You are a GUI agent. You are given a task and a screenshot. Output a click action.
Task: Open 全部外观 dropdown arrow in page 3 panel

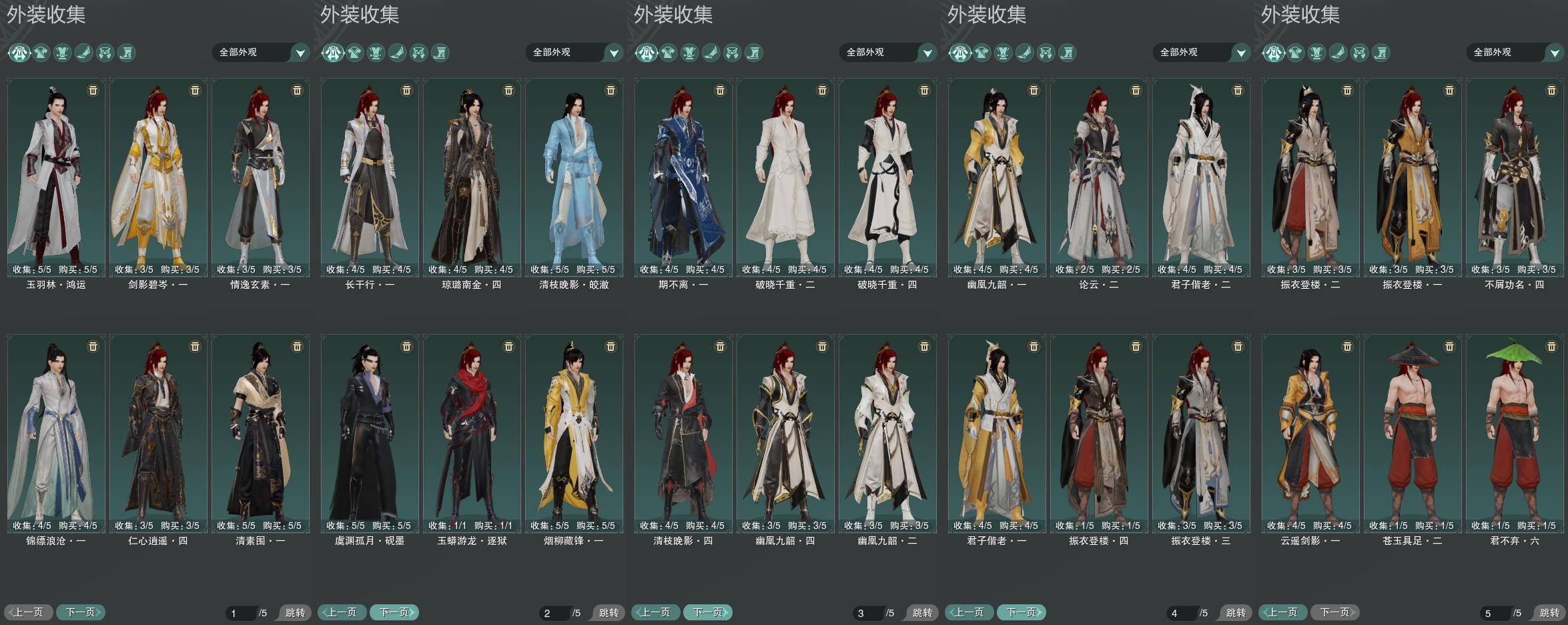pos(927,52)
